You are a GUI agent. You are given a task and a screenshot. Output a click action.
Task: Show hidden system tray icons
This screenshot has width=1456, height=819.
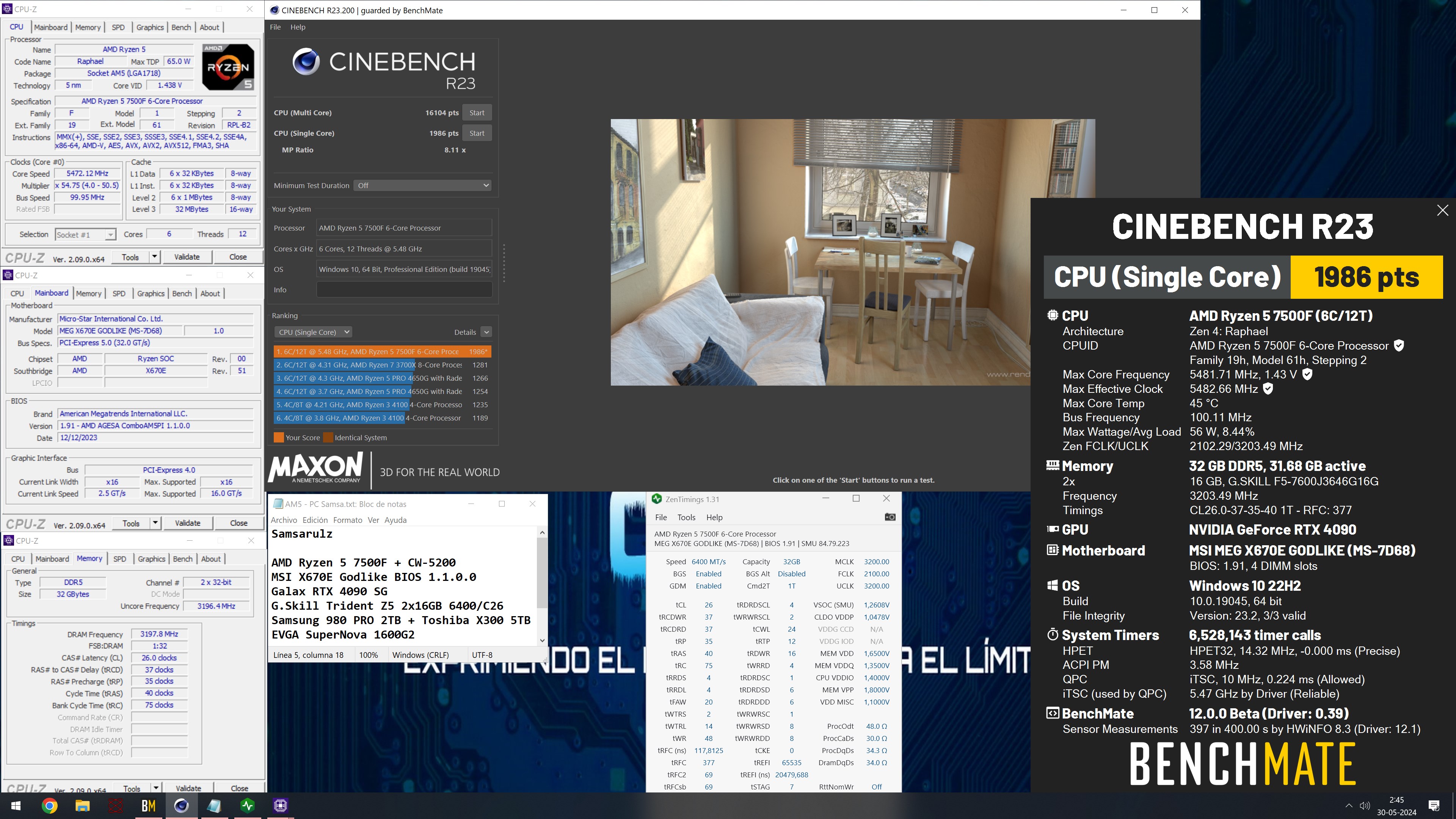click(x=1349, y=805)
